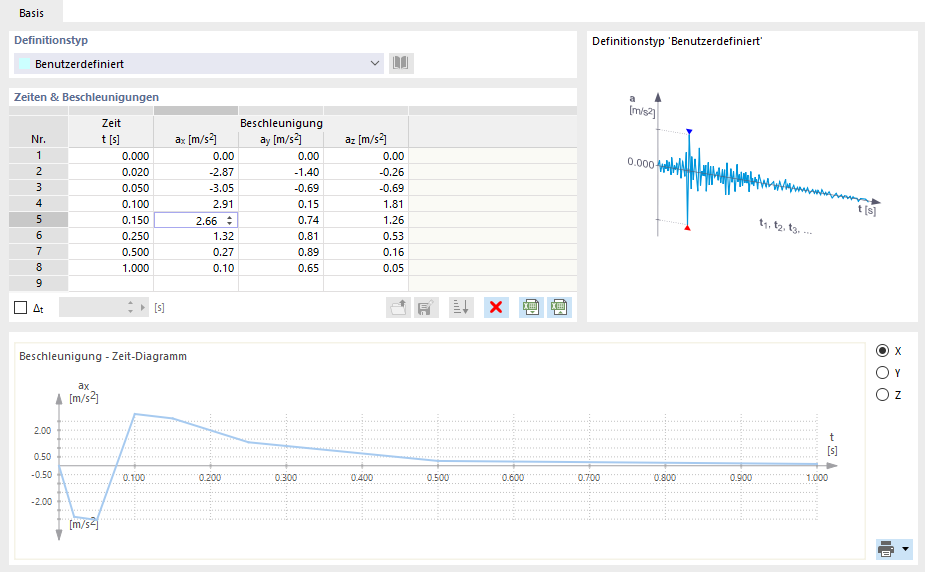Open the accelerogram library book icon
The width and height of the screenshot is (925, 572).
coord(401,63)
